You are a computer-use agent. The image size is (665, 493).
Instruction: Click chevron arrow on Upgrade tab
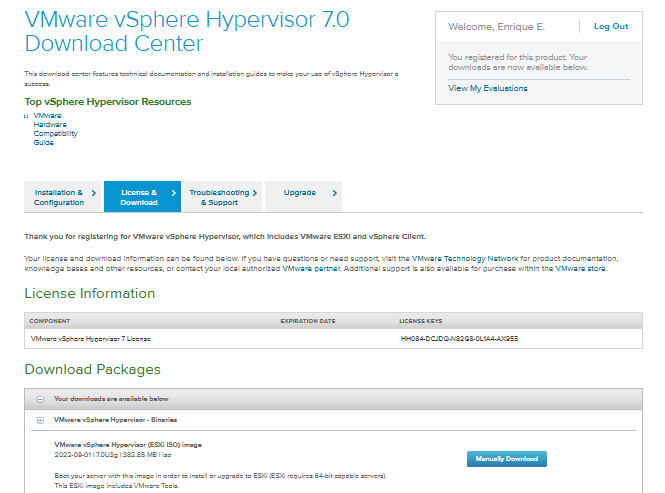click(x=335, y=193)
